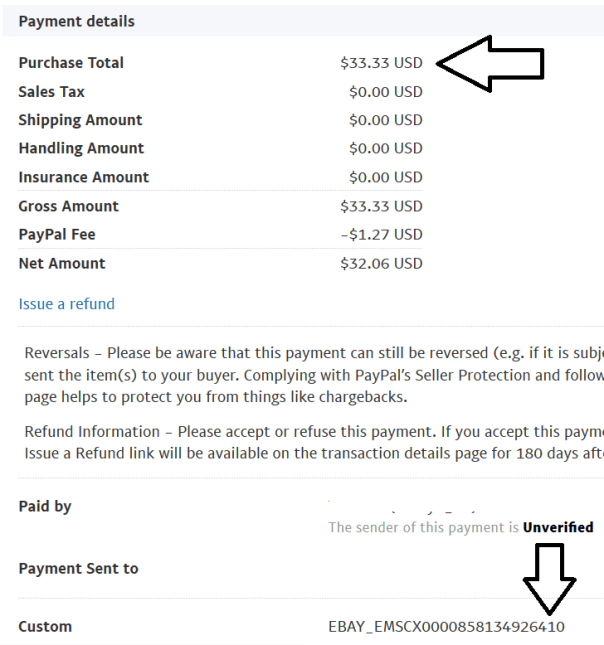Click the Purchase Total label
This screenshot has width=604, height=645.
point(71,63)
